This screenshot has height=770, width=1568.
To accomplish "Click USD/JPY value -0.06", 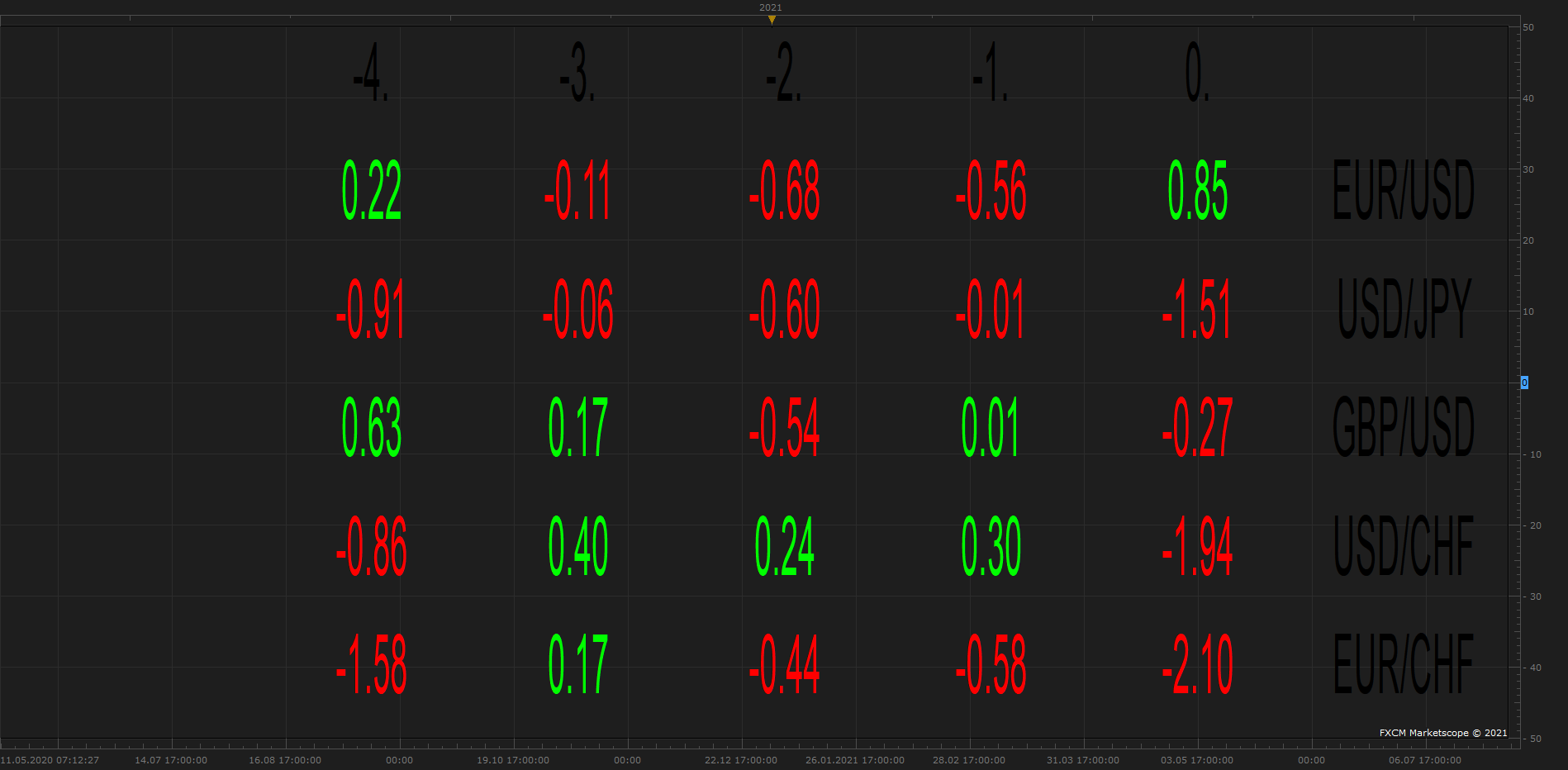I will tap(577, 309).
